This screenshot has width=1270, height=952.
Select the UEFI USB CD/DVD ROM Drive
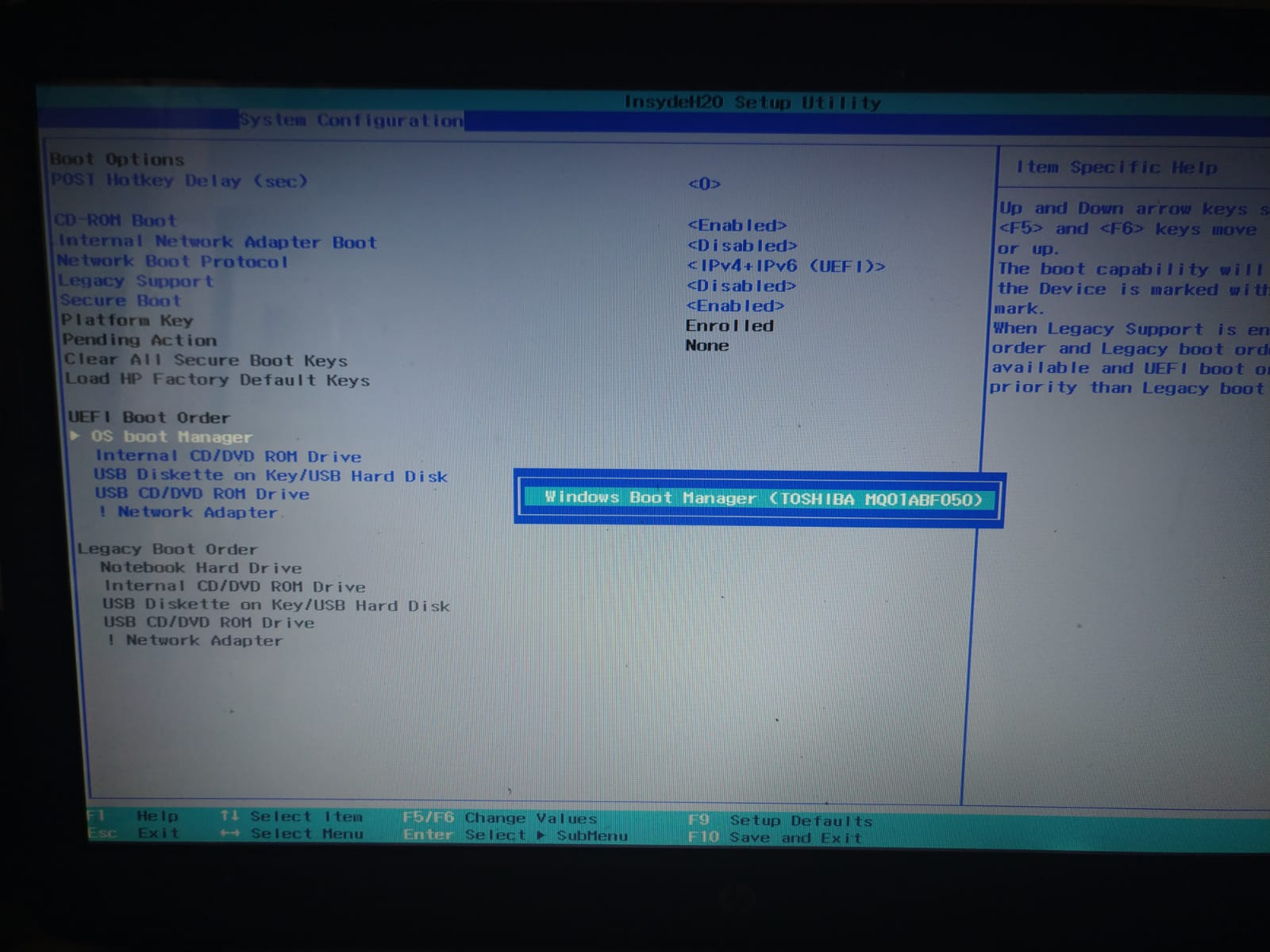coord(202,493)
